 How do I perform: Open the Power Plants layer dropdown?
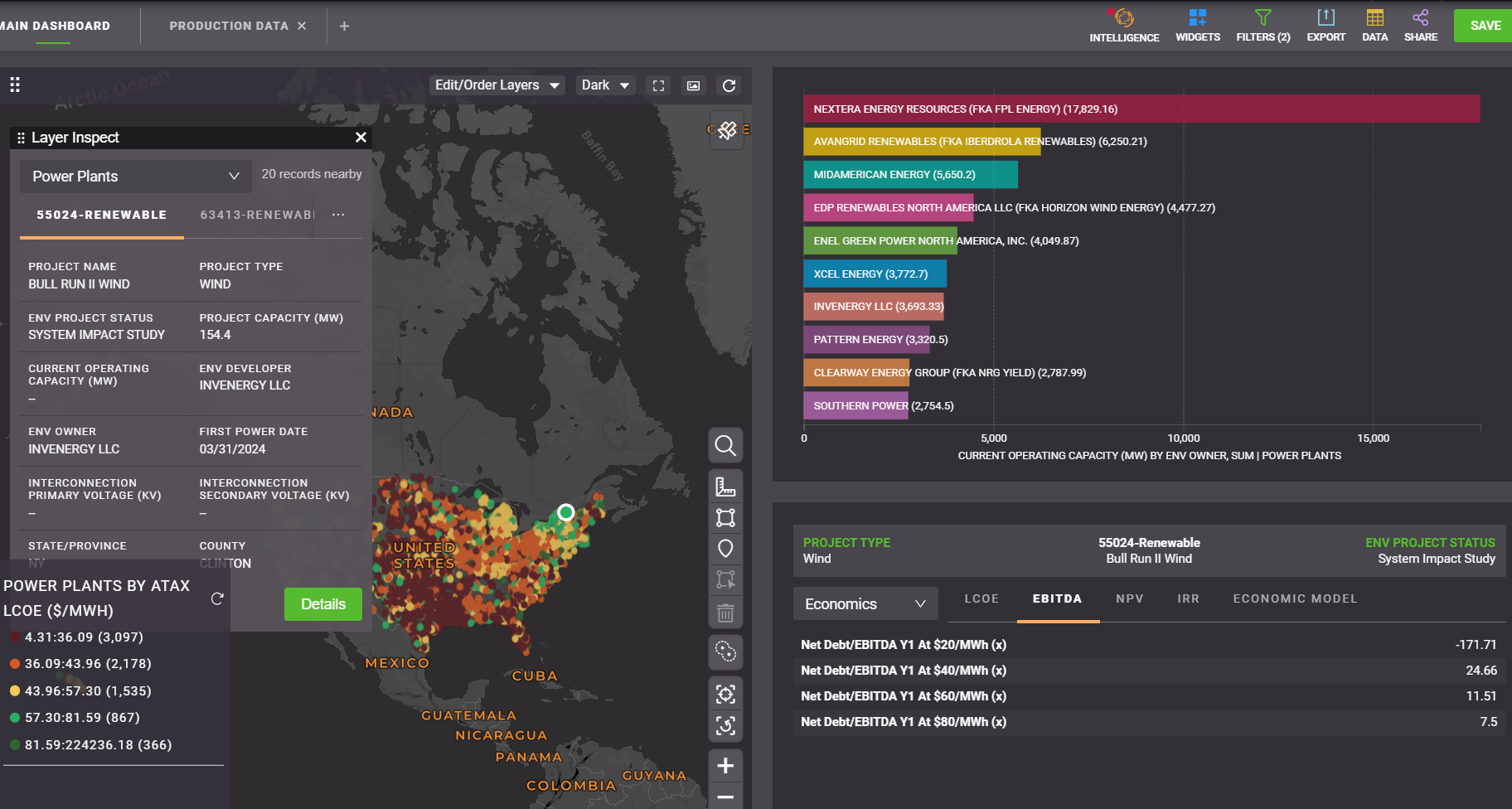(135, 177)
